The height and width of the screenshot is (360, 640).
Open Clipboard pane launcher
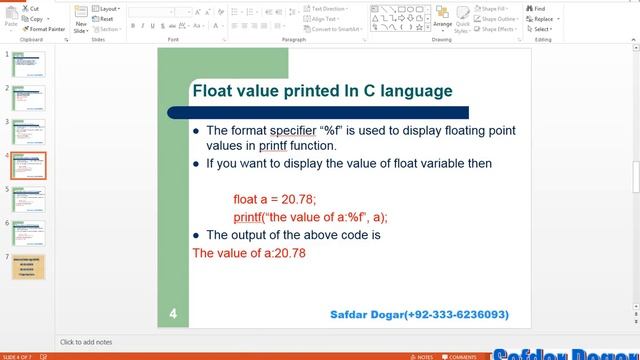tap(66, 40)
